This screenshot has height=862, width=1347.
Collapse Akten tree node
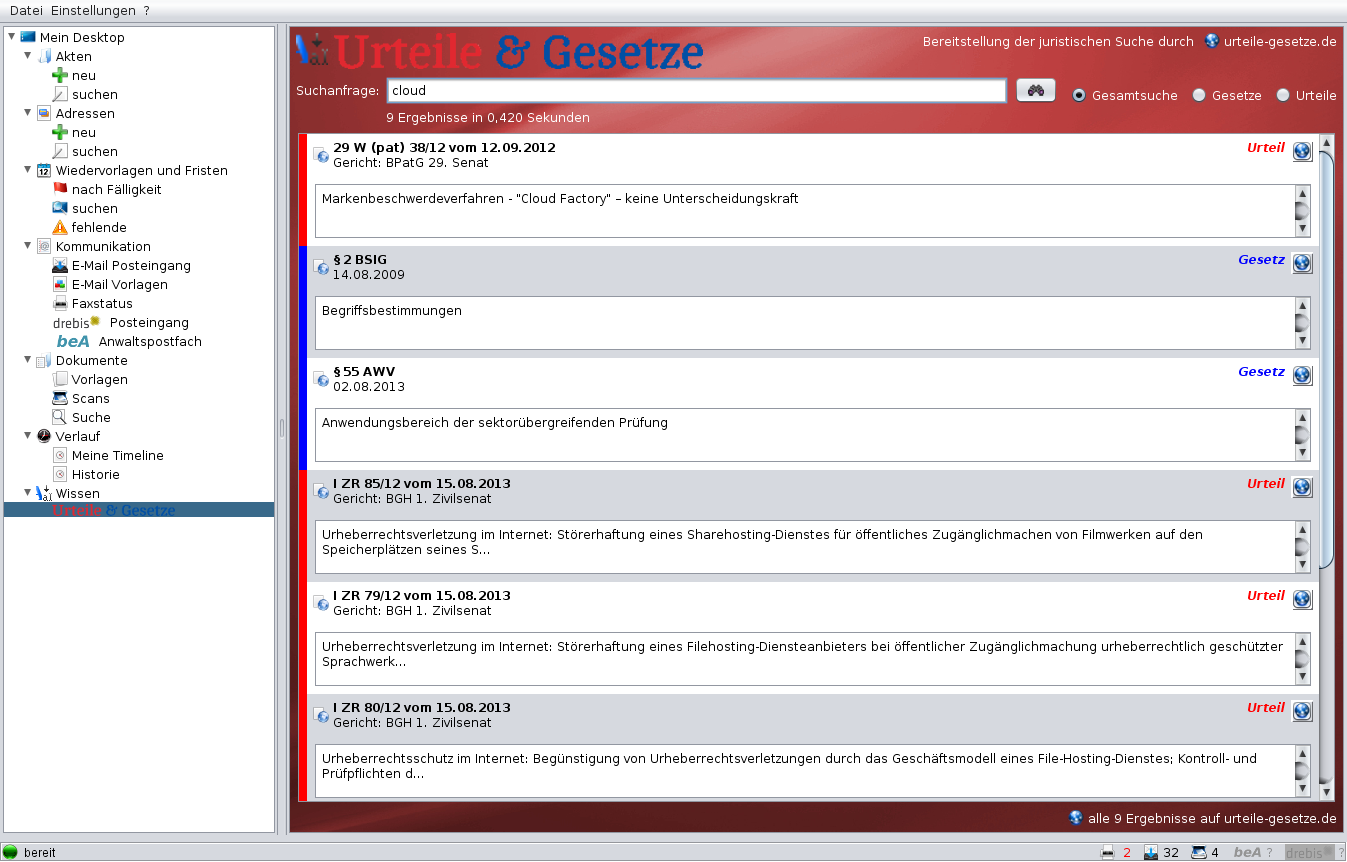point(27,56)
